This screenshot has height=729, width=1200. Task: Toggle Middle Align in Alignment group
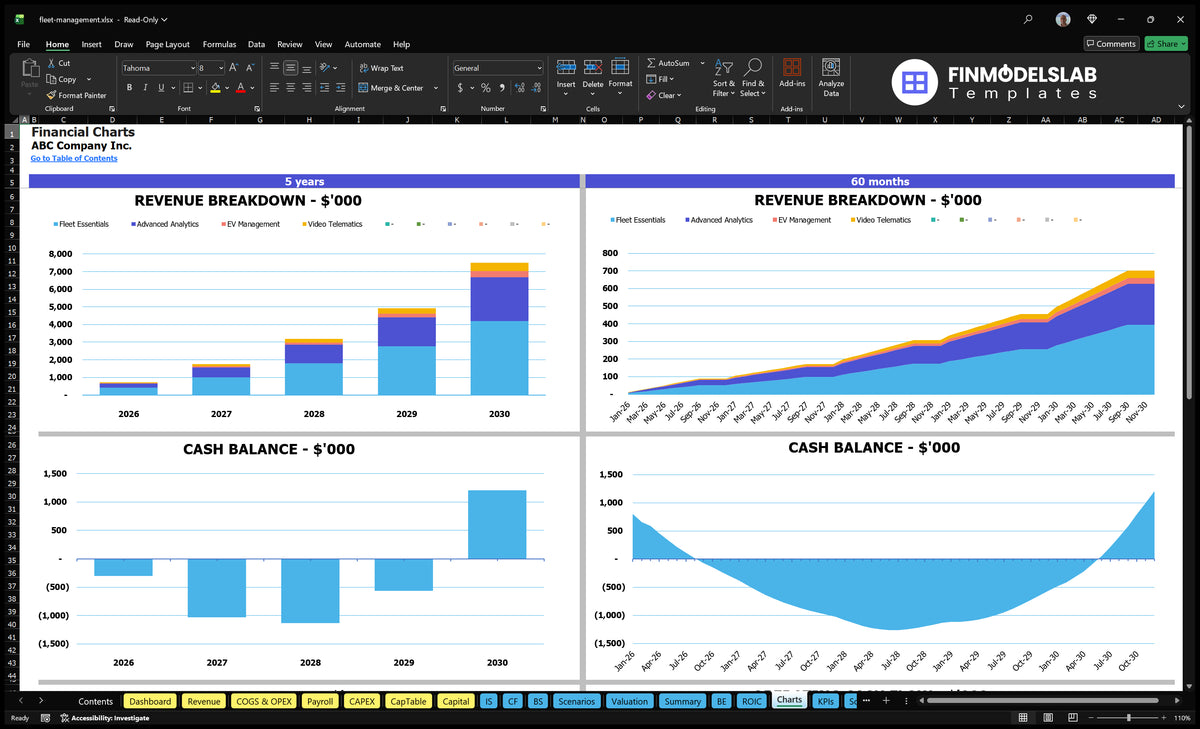pos(290,68)
